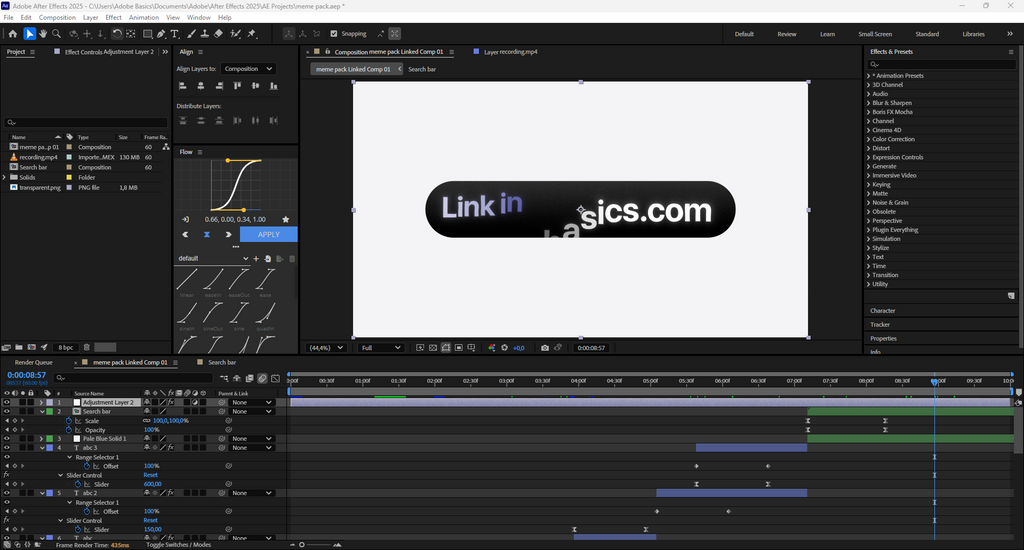Click the star icon in Flow panel
This screenshot has height=550, width=1024.
286,219
